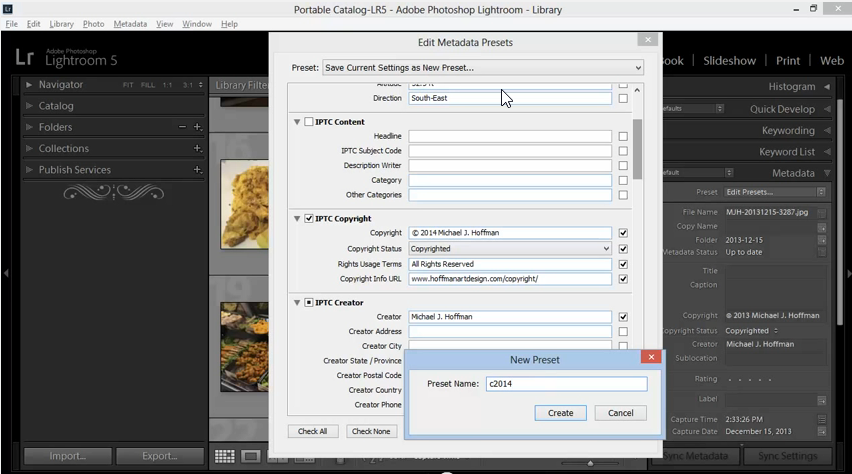Check the IPTC Subject Code checkbox
Image resolution: width=852 pixels, height=474 pixels.
click(x=623, y=151)
